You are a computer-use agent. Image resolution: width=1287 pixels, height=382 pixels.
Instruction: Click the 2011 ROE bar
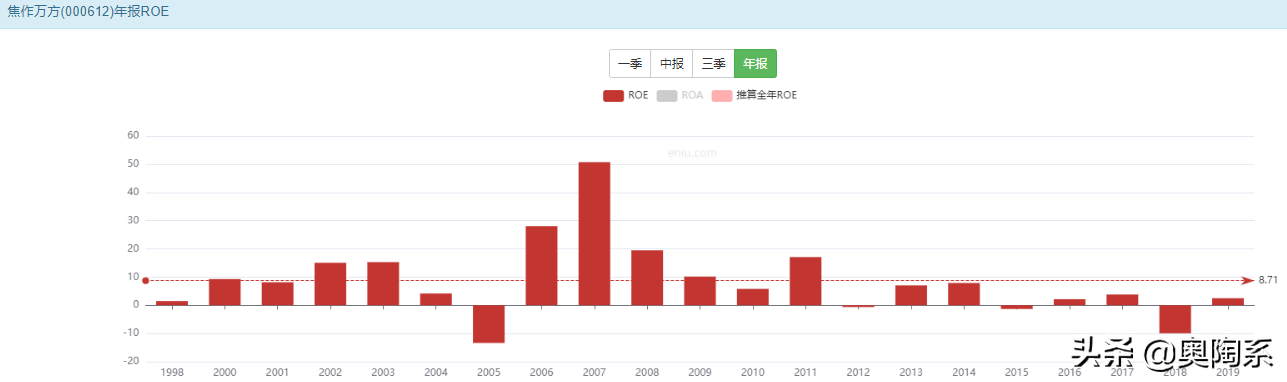click(x=805, y=281)
